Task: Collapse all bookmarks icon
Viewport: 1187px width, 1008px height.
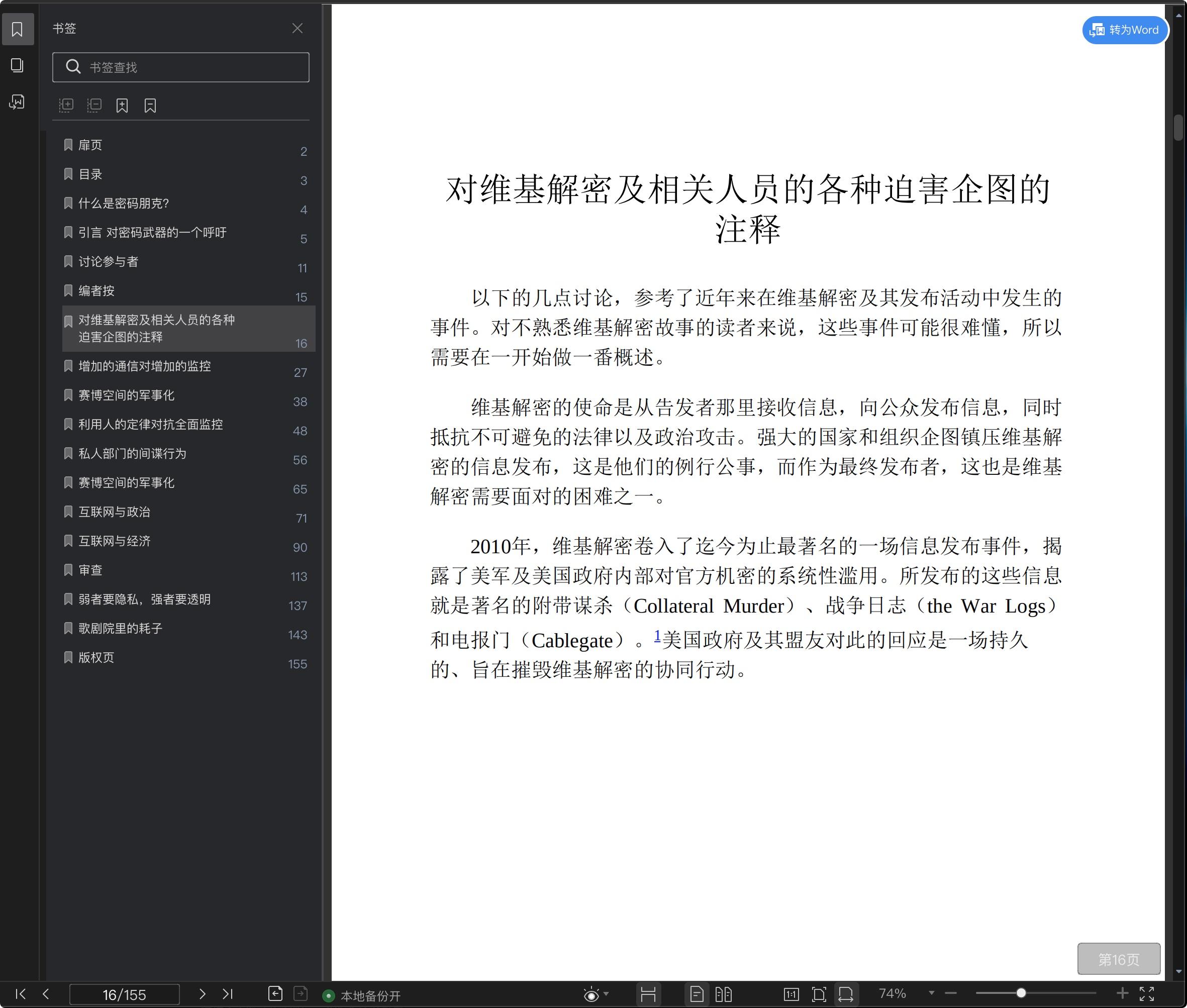Action: pos(94,105)
